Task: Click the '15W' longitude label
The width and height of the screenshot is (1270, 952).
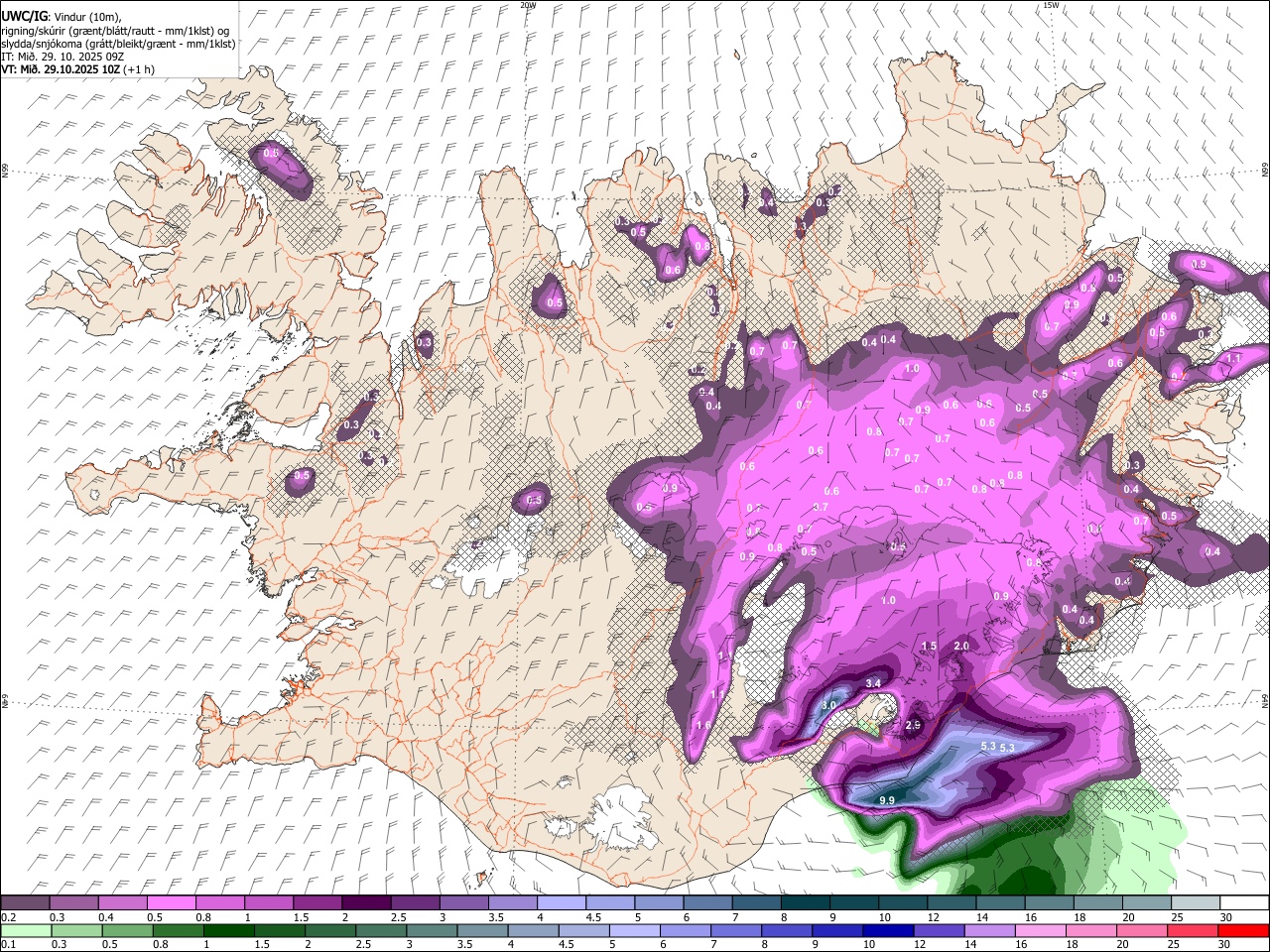Action: point(1051,5)
